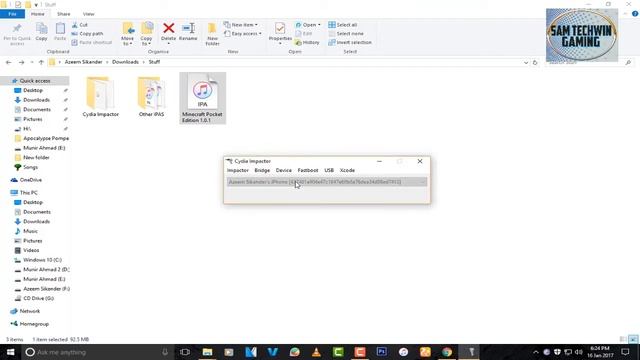Click the Paste ribbon icon
Viewport: 640px width, 360px height.
pos(60,32)
